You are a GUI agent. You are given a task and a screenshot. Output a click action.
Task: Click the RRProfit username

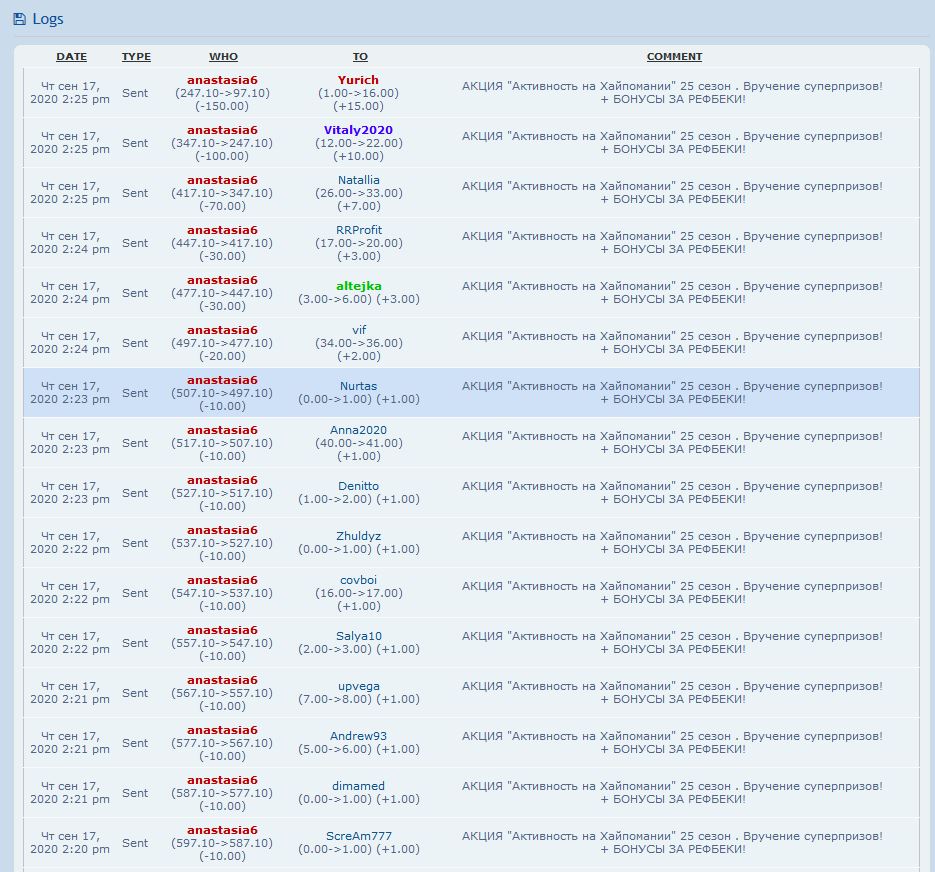[x=358, y=230]
